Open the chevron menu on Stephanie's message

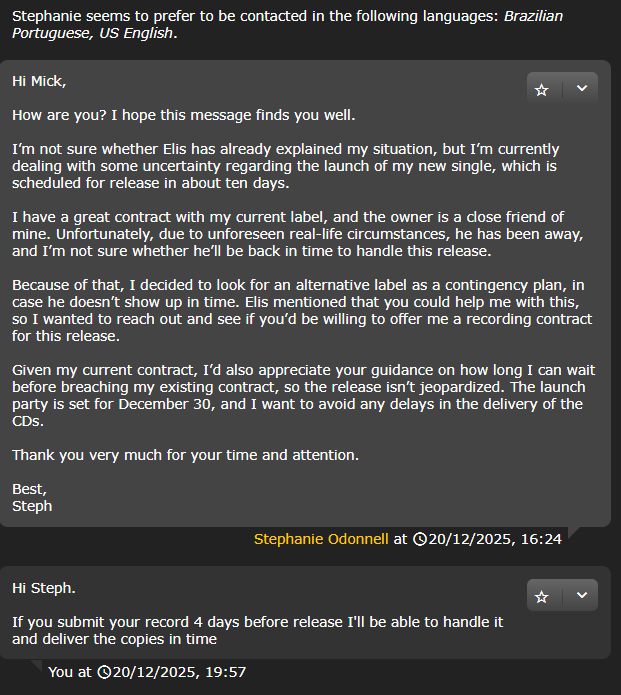click(x=582, y=88)
